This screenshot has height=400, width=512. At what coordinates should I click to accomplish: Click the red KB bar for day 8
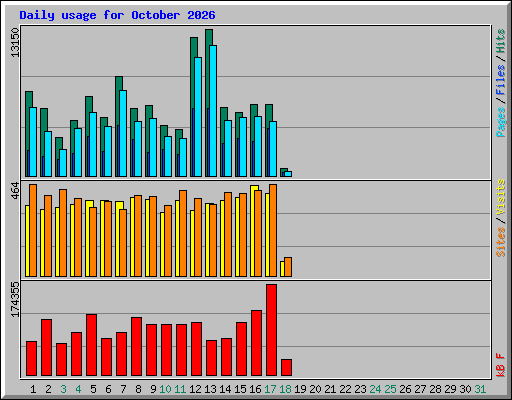coord(136,346)
